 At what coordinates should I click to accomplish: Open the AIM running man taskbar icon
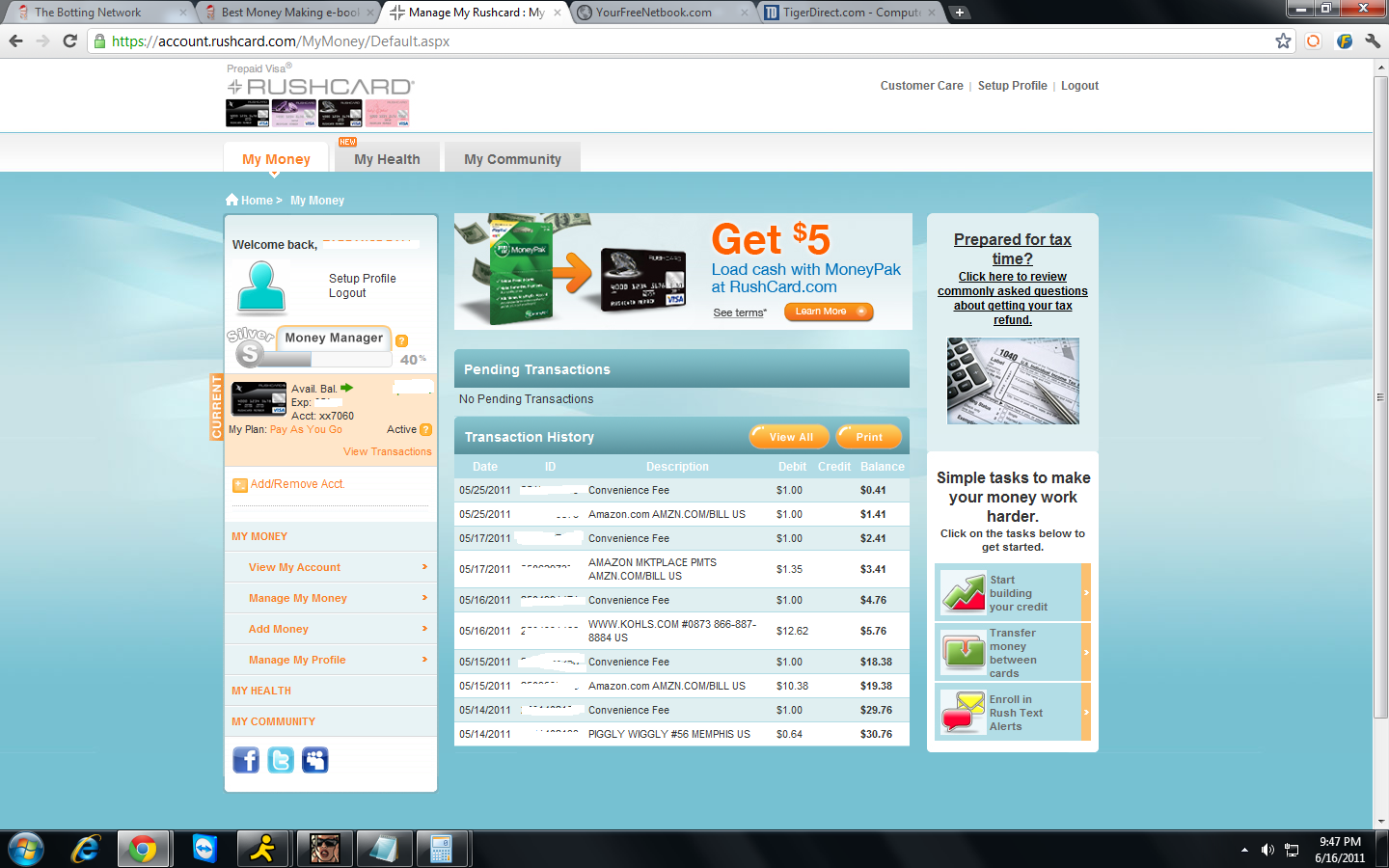[x=262, y=849]
